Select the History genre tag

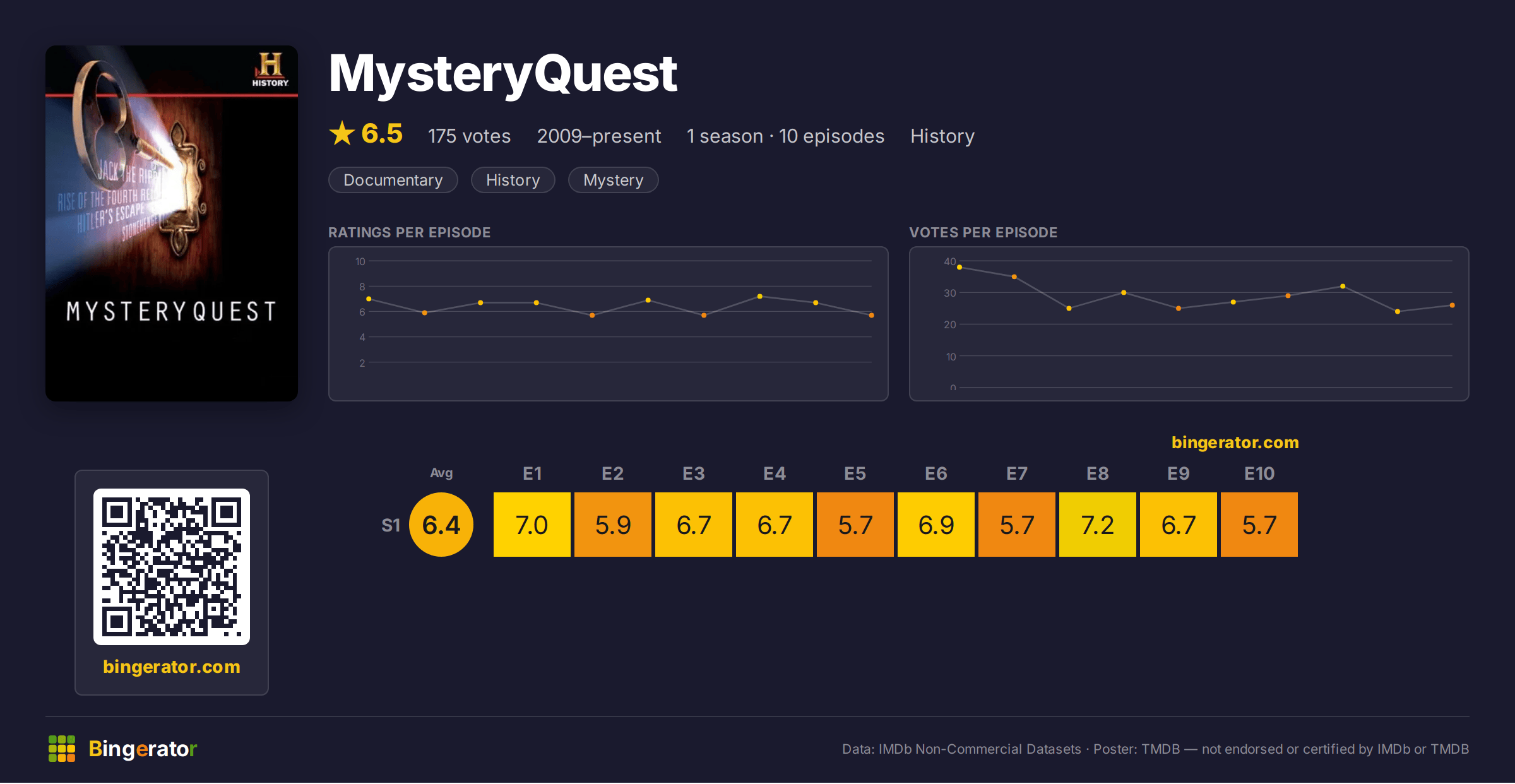pyautogui.click(x=513, y=180)
